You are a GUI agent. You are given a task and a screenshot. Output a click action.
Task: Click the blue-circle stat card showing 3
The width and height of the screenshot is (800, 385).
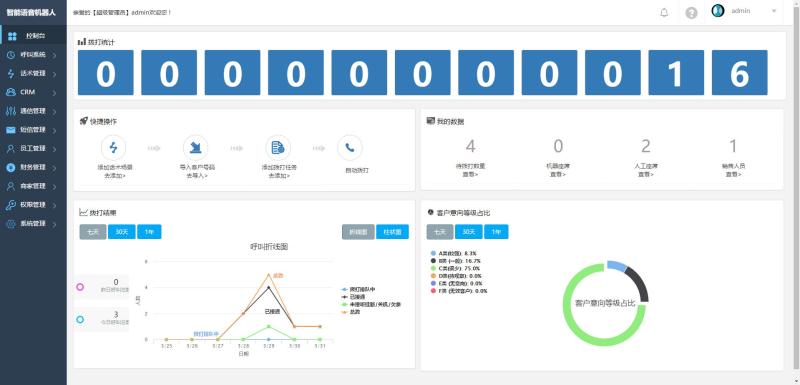pyautogui.click(x=101, y=319)
